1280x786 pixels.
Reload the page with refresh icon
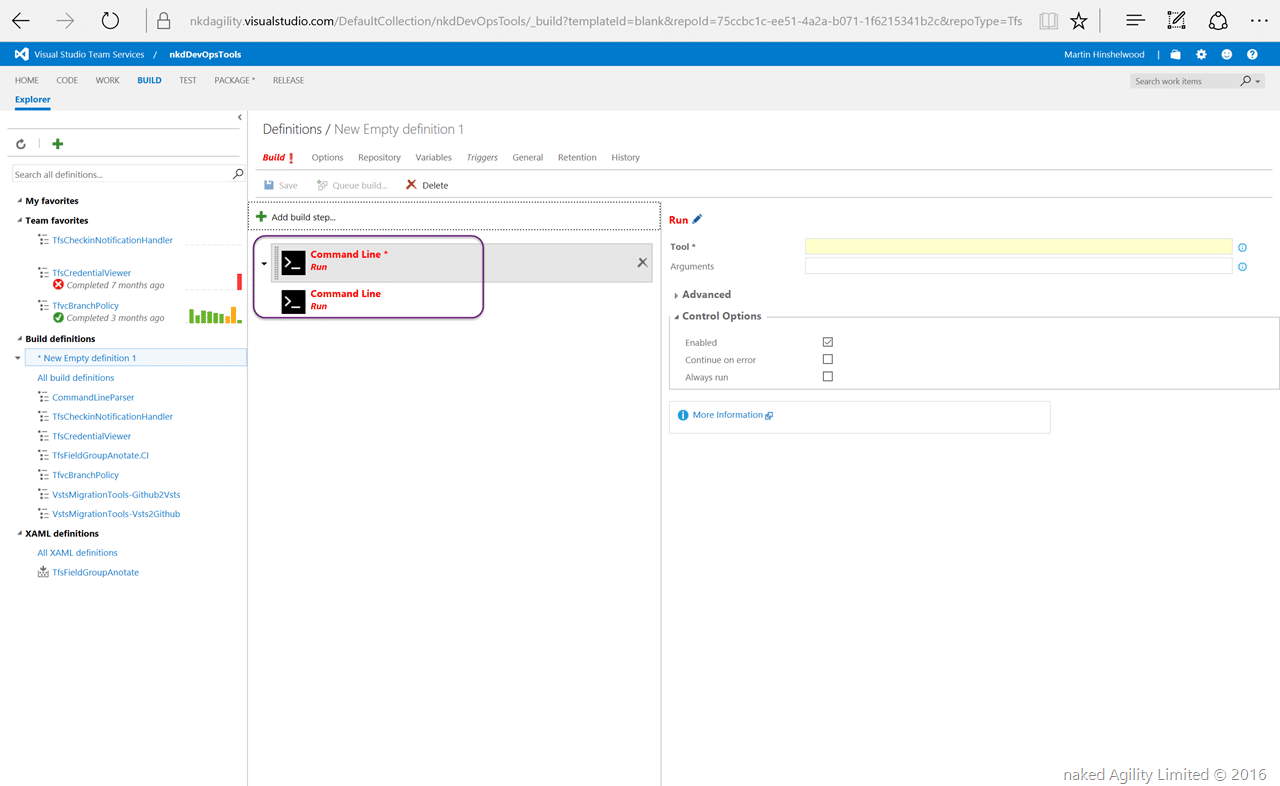[111, 20]
